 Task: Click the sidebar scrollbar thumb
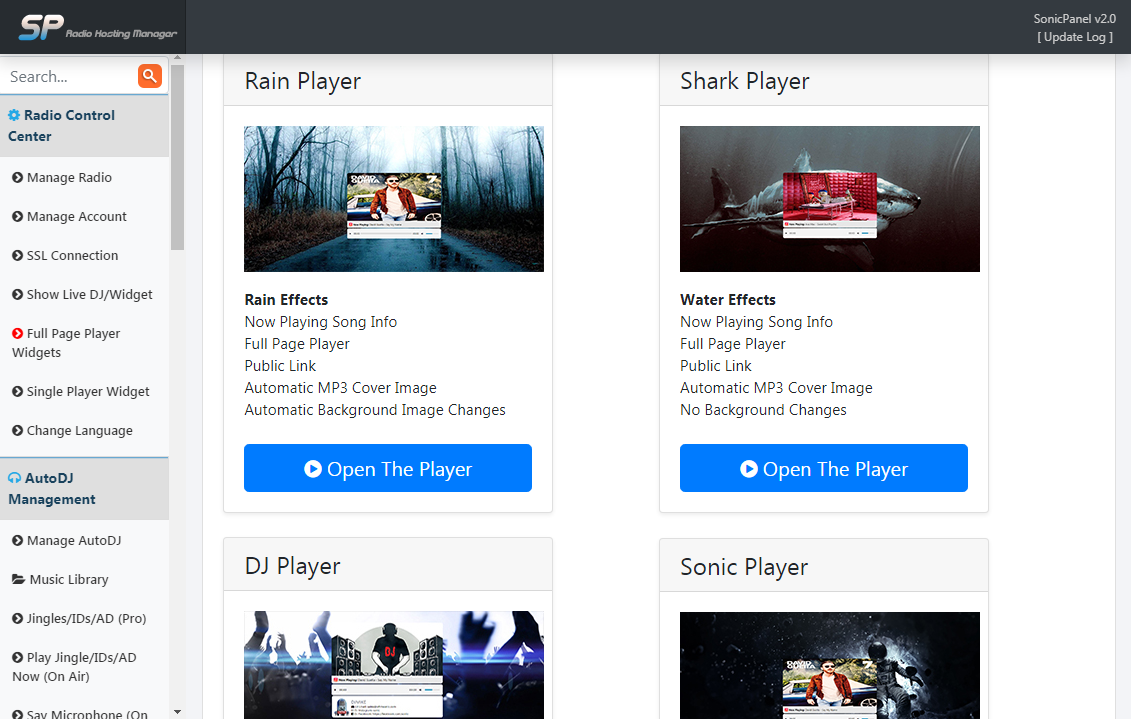(x=177, y=157)
